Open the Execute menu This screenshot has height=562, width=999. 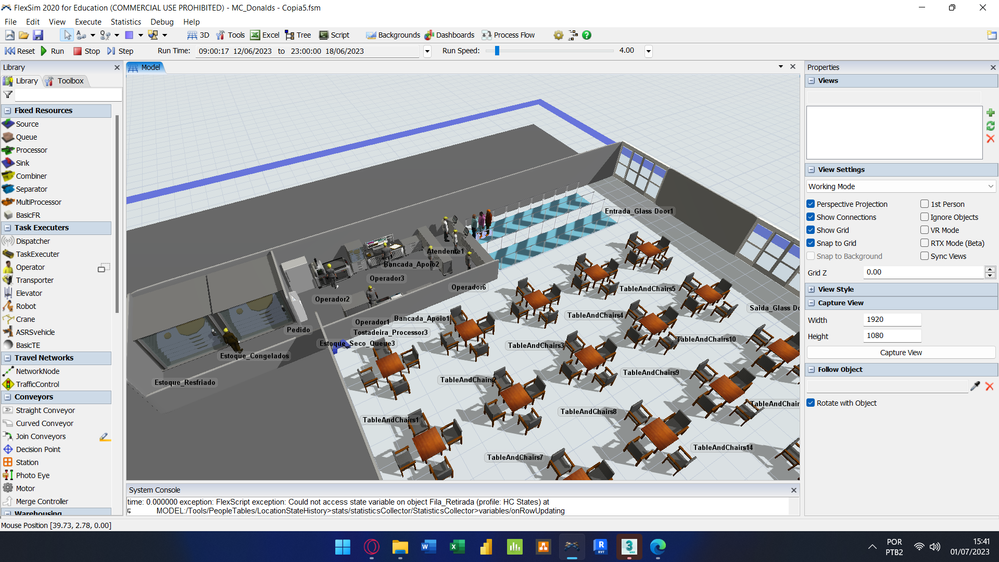(88, 22)
